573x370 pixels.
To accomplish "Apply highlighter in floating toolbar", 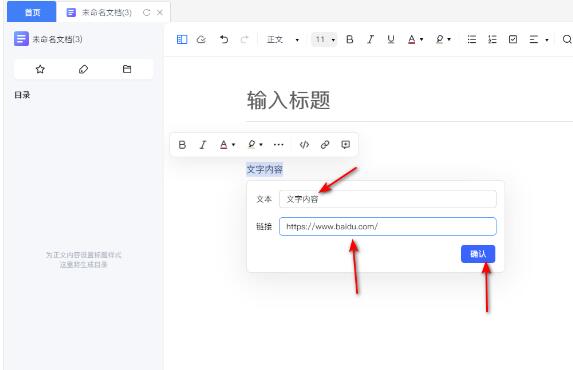I will click(251, 145).
